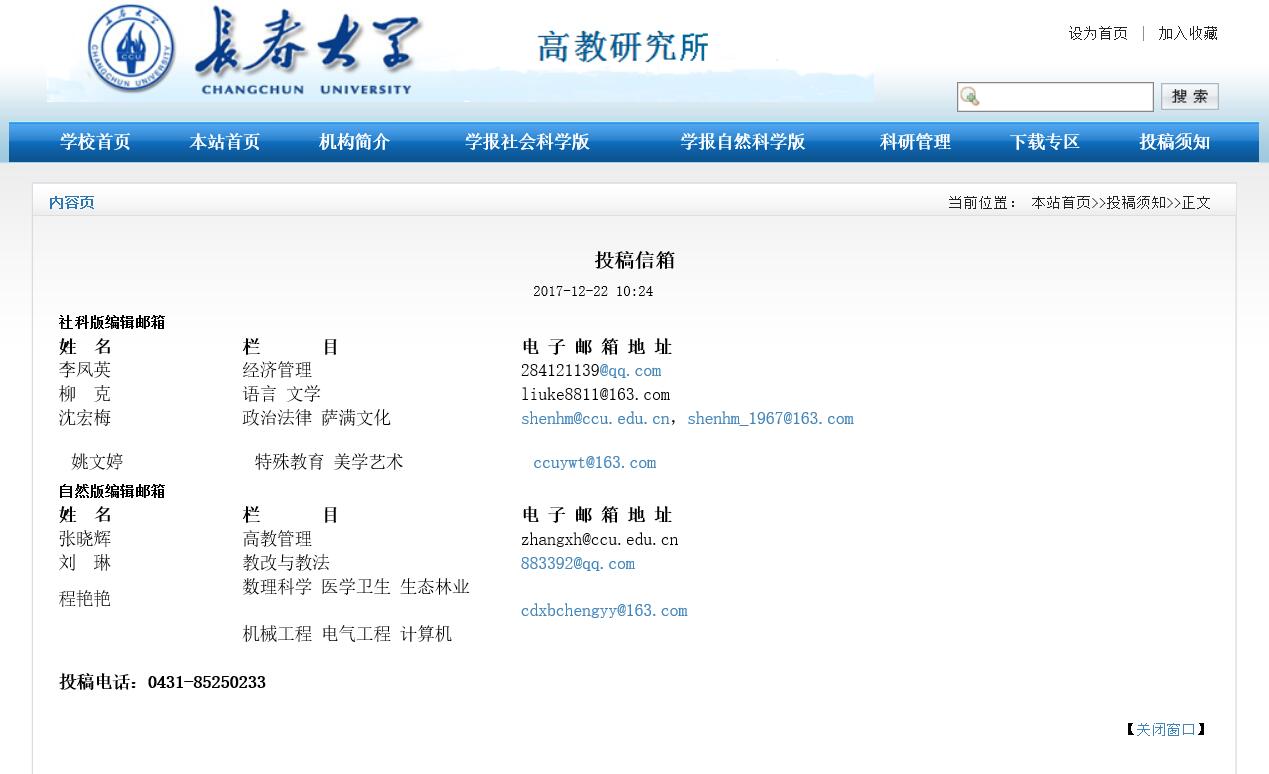The height and width of the screenshot is (774, 1269).
Task: Click the 投稿须知 breadcrumb link
Action: click(x=1136, y=203)
